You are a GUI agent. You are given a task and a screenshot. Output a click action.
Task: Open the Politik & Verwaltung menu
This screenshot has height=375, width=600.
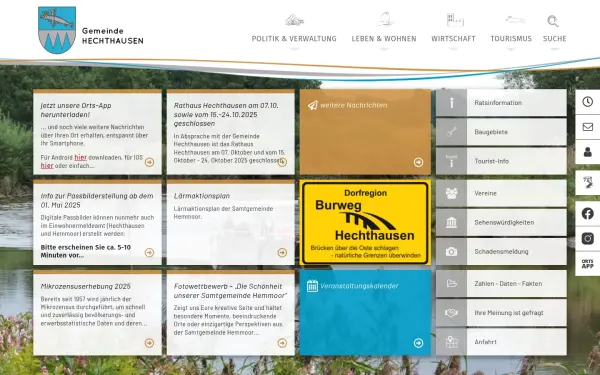[294, 39]
